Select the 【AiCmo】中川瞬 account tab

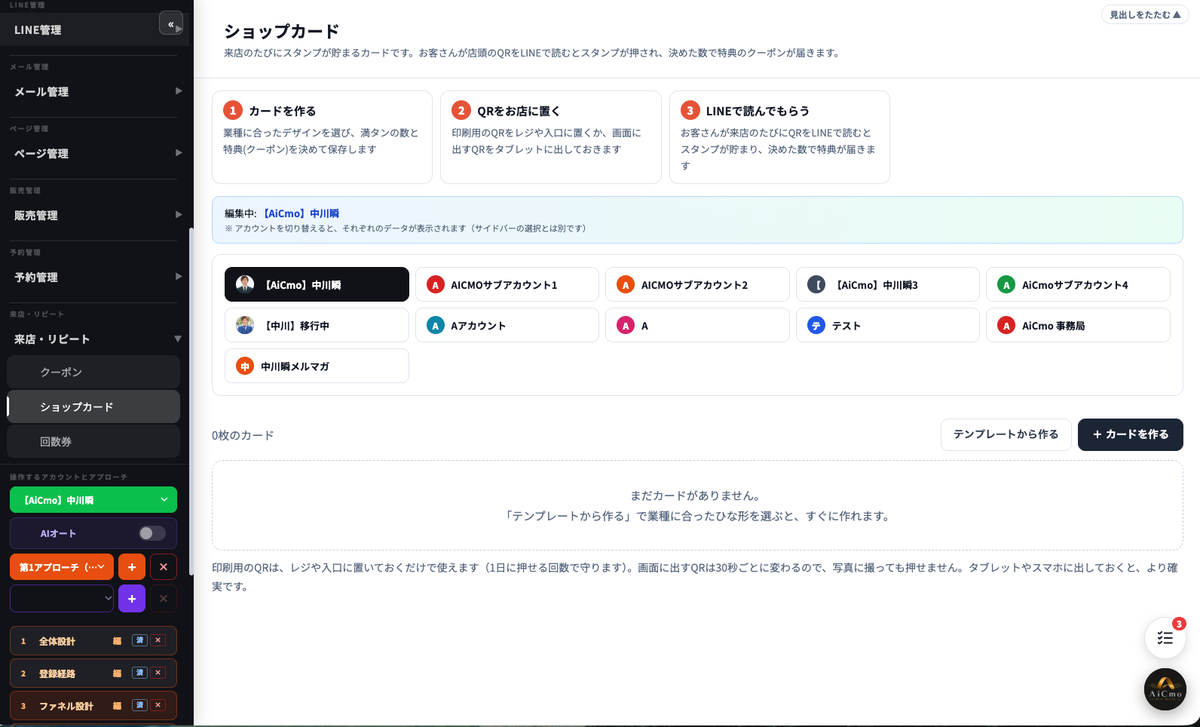point(317,285)
